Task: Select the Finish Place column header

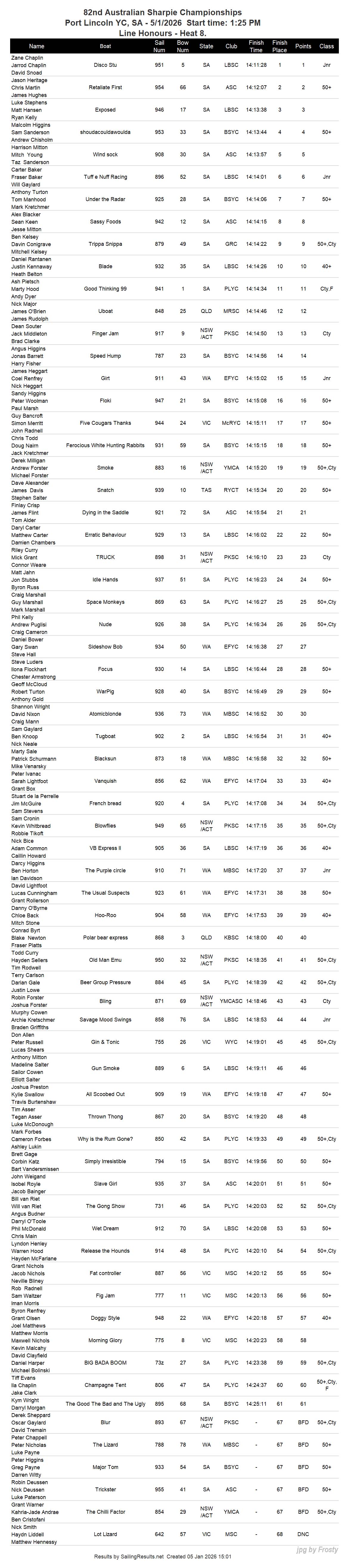Action: point(280,46)
